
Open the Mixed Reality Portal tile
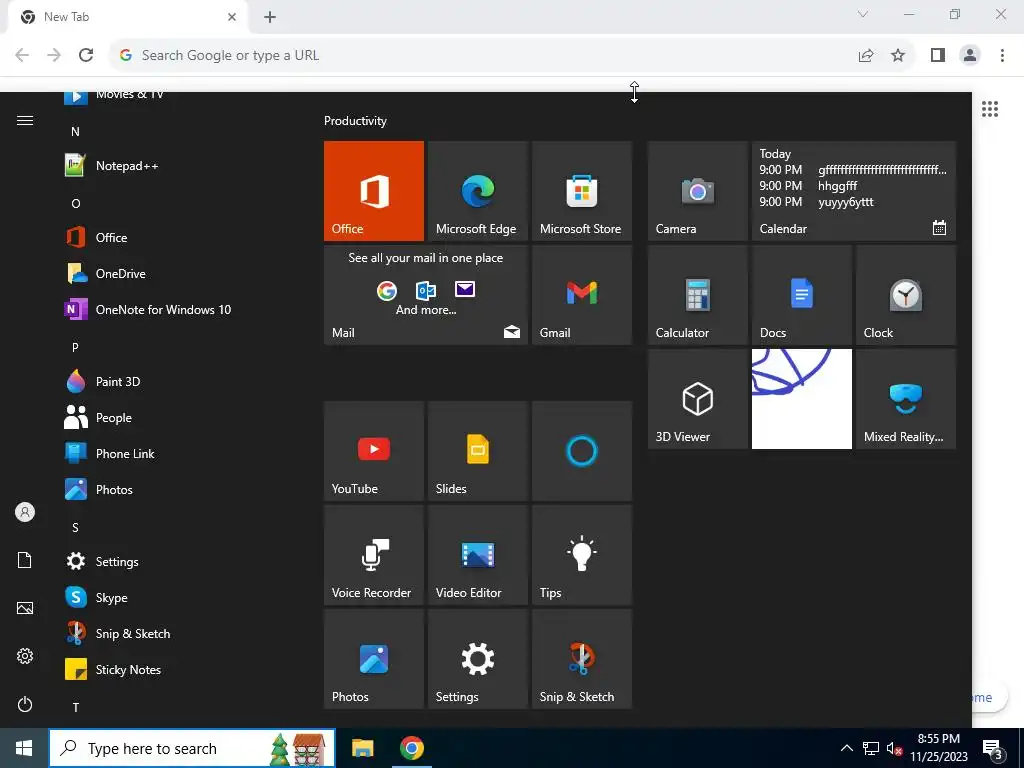click(x=906, y=398)
